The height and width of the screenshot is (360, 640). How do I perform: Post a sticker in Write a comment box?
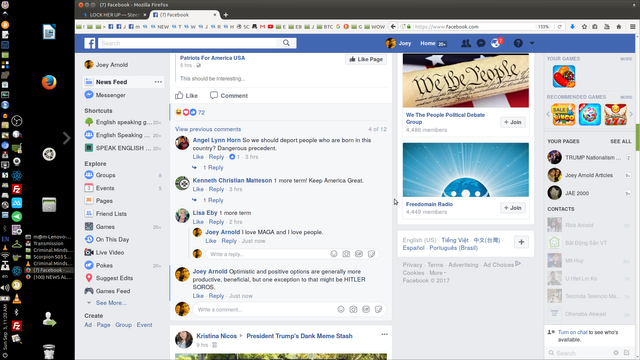(x=378, y=309)
